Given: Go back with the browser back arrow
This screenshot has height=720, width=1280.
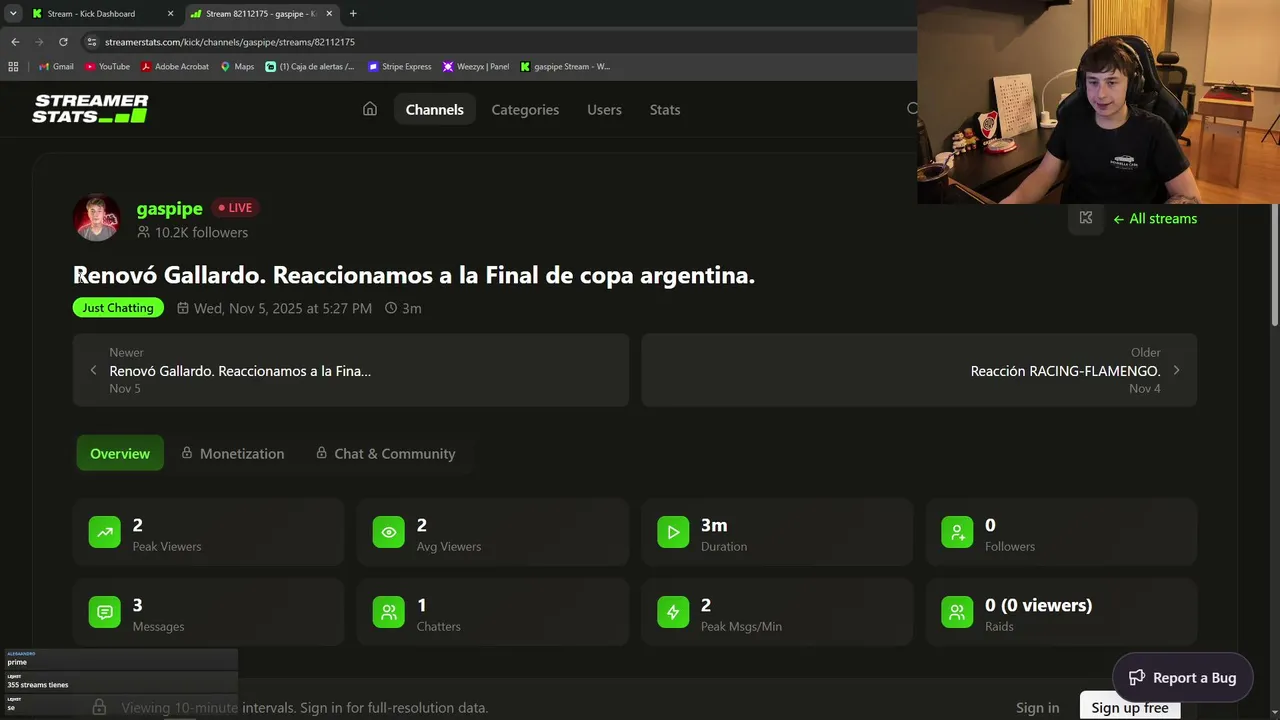Looking at the screenshot, I should [15, 42].
